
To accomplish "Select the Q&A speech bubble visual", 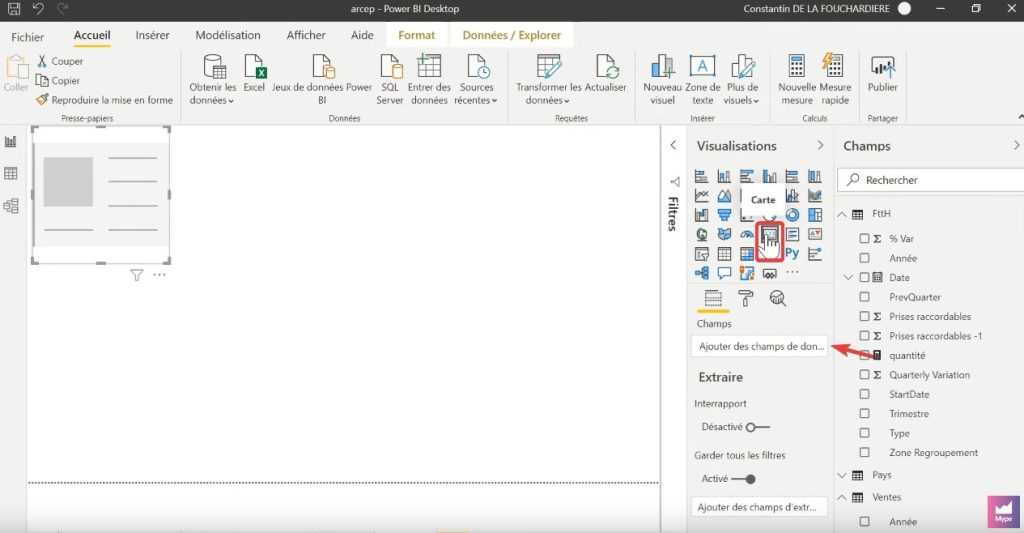I will coord(724,272).
